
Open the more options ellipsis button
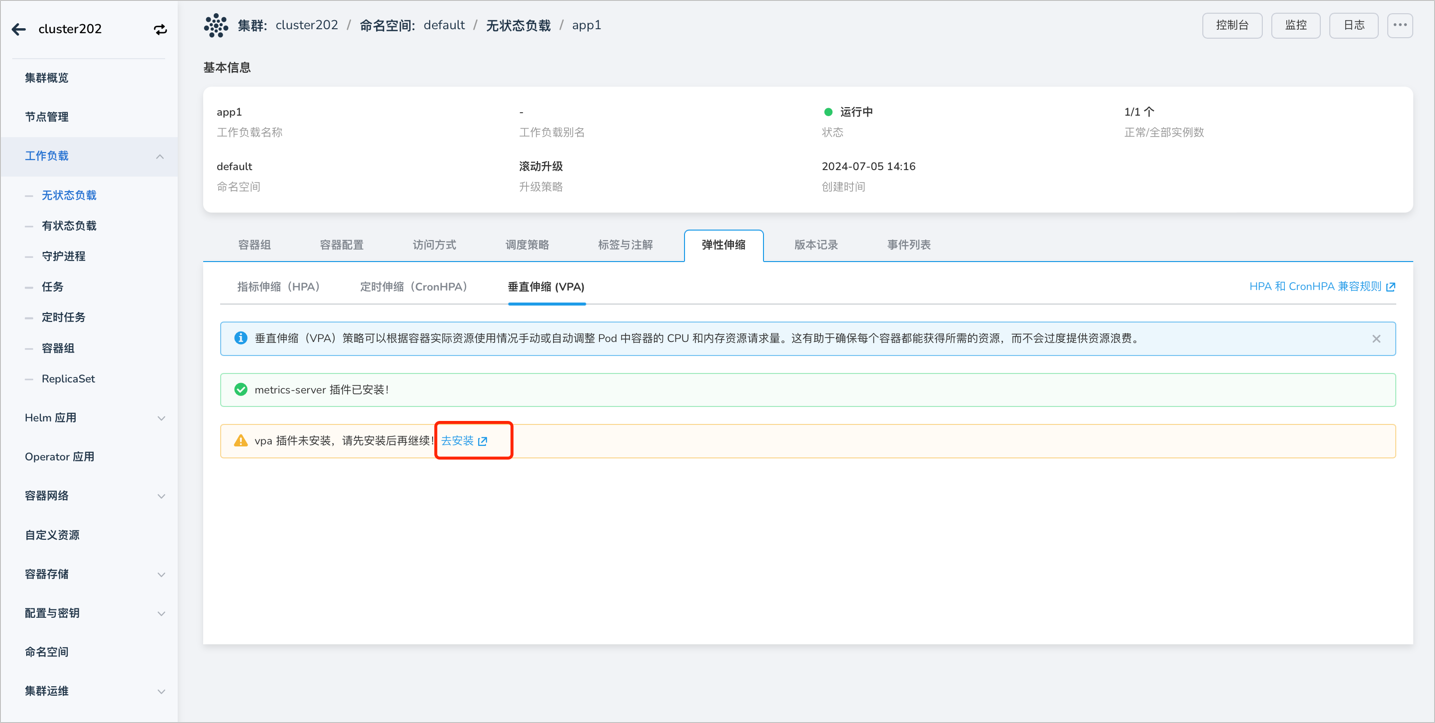coord(1400,26)
